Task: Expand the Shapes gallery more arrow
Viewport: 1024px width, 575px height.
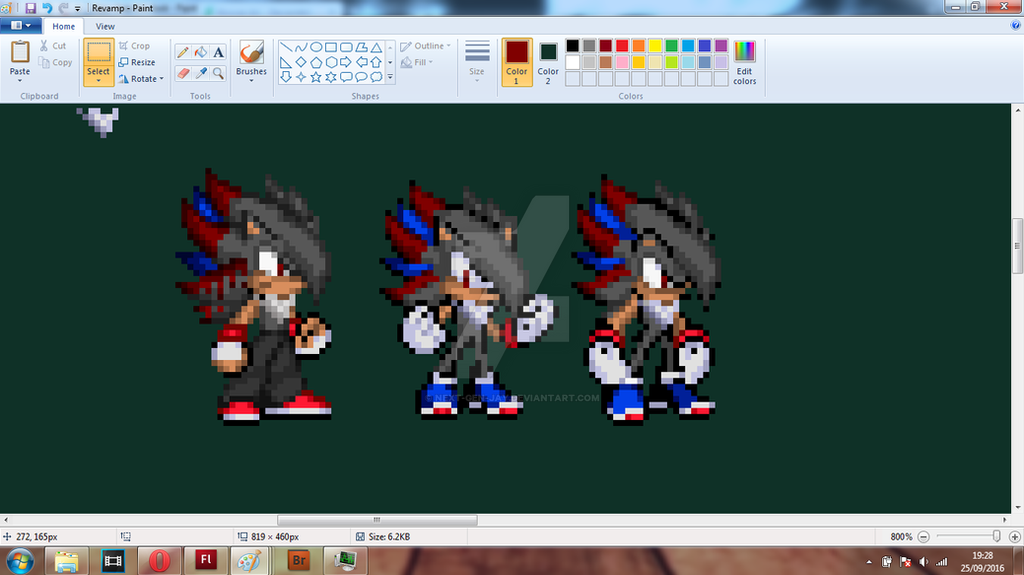Action: coord(391,77)
